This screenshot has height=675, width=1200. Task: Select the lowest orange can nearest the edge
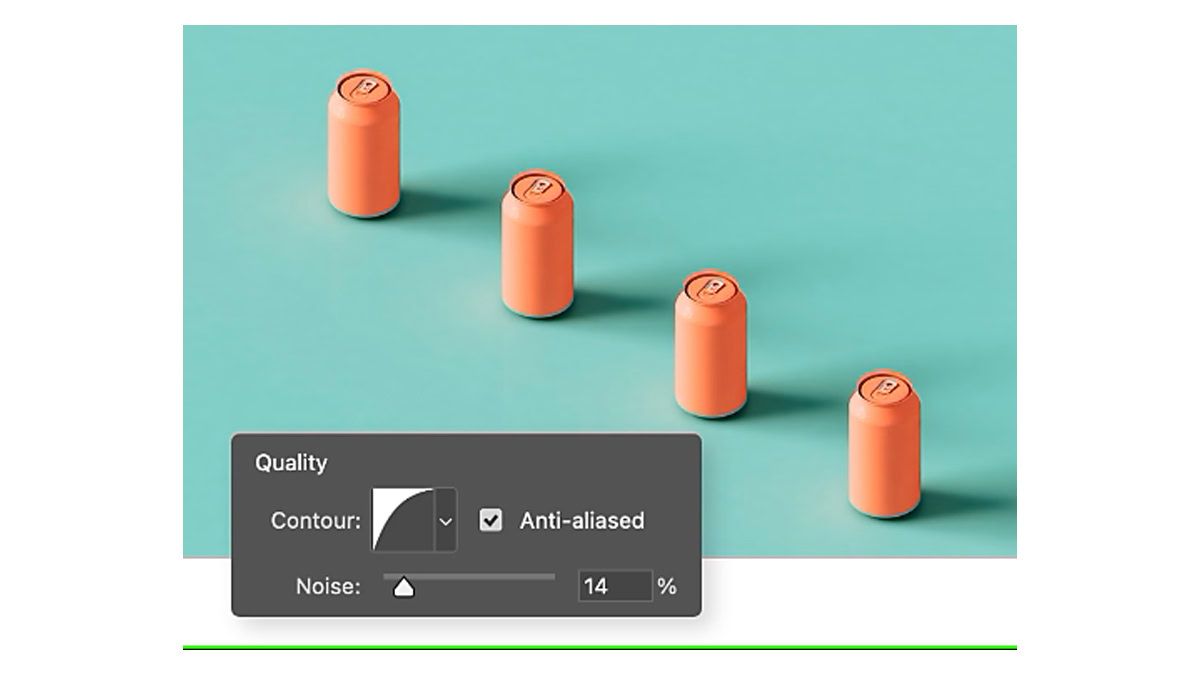[885, 444]
